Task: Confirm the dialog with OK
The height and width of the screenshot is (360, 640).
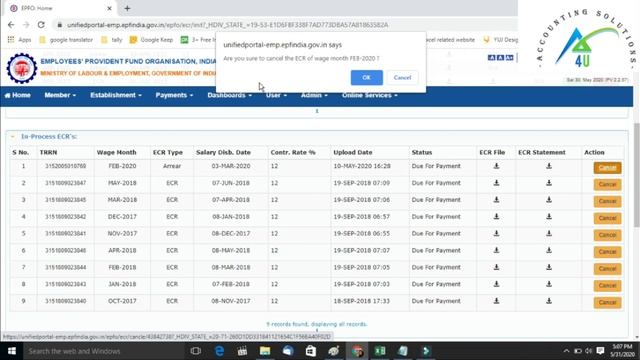Action: coord(367,78)
